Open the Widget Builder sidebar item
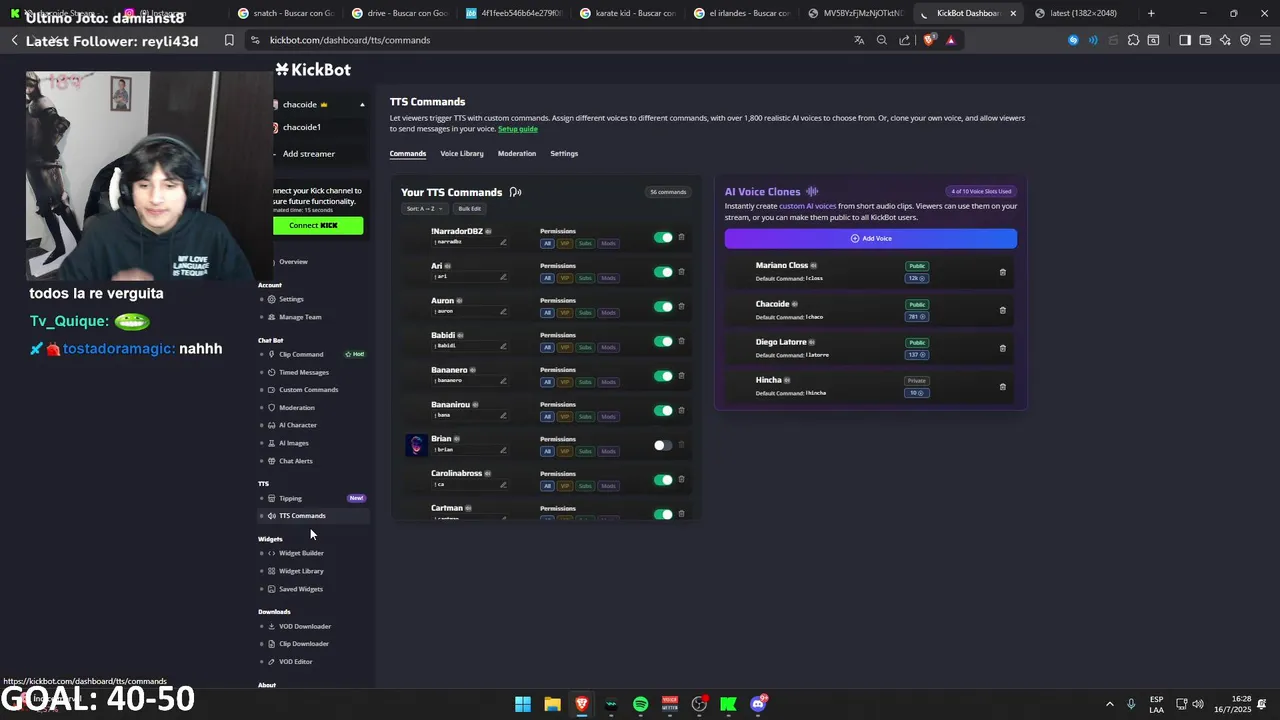Screen dimensions: 1280x720 pos(301,553)
